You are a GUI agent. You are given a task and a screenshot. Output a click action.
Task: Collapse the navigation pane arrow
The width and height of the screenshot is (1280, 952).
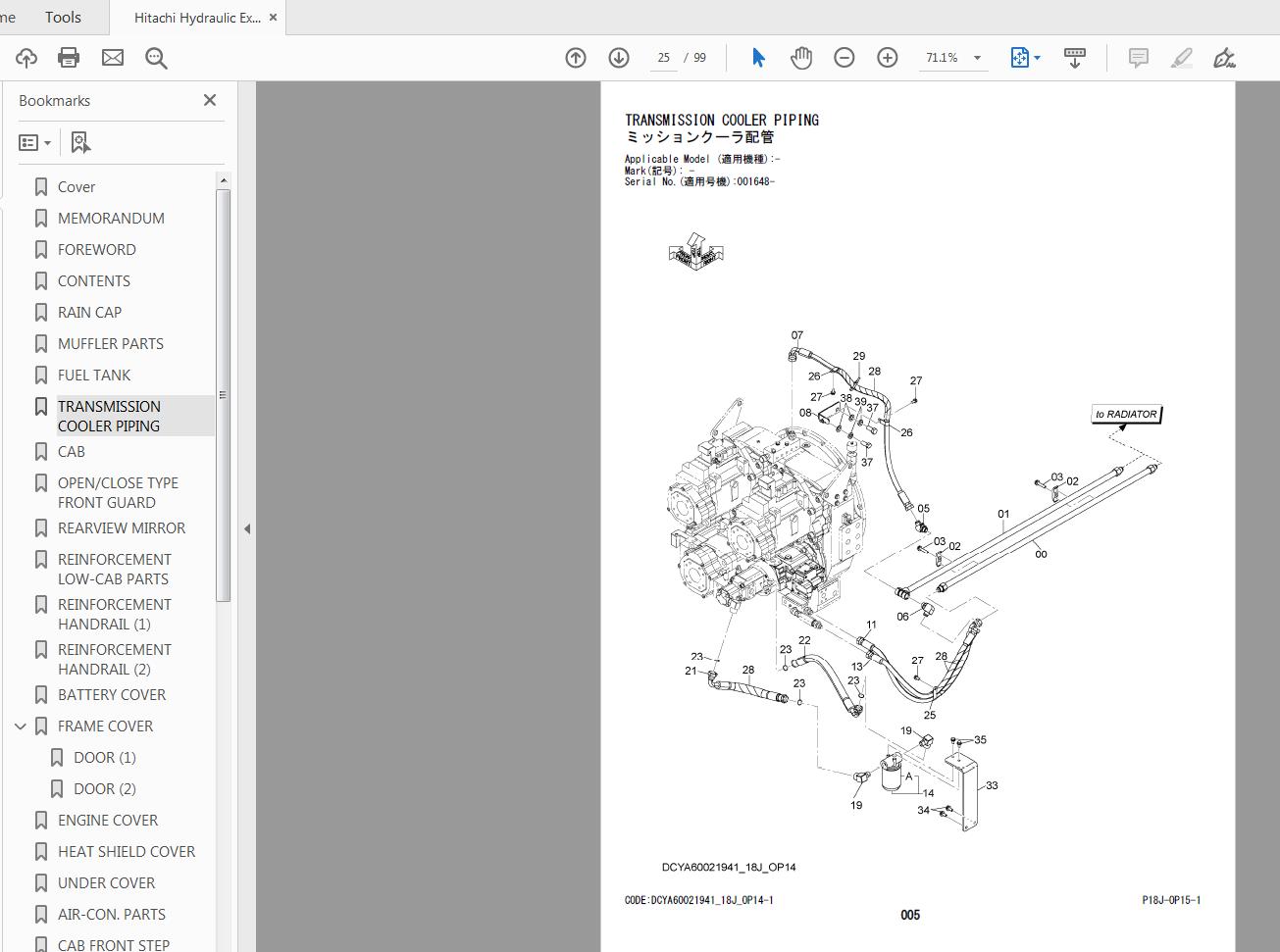point(247,528)
